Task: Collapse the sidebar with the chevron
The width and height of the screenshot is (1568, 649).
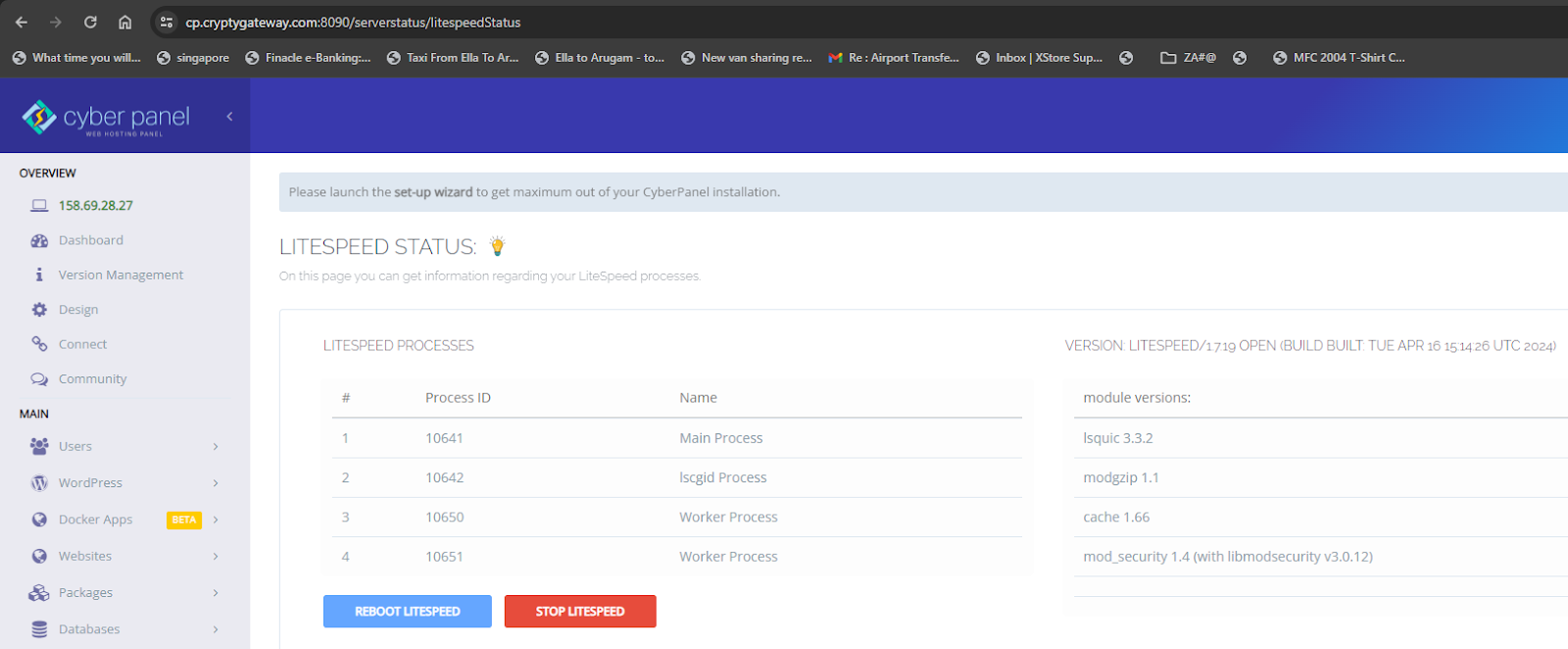Action: [x=229, y=116]
